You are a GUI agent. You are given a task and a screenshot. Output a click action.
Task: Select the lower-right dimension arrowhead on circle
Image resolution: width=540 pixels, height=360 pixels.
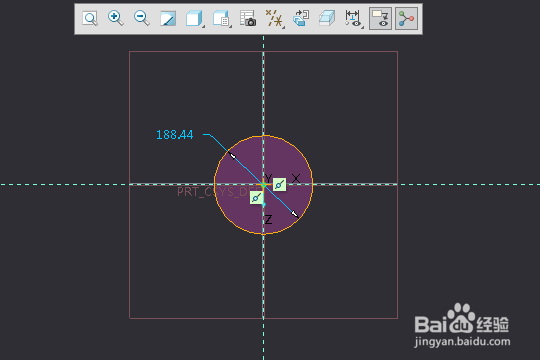[294, 214]
